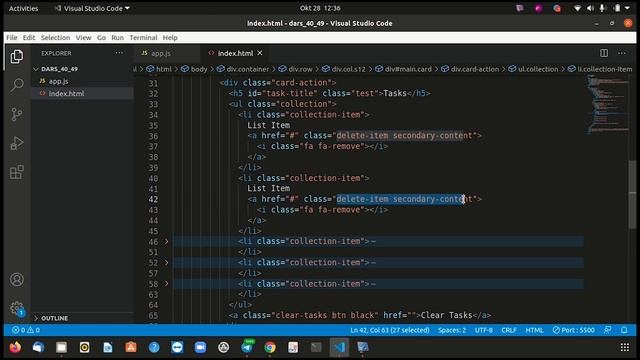The height and width of the screenshot is (360, 640).
Task: Click the editor vertical scrollbar thumb
Action: point(632,194)
